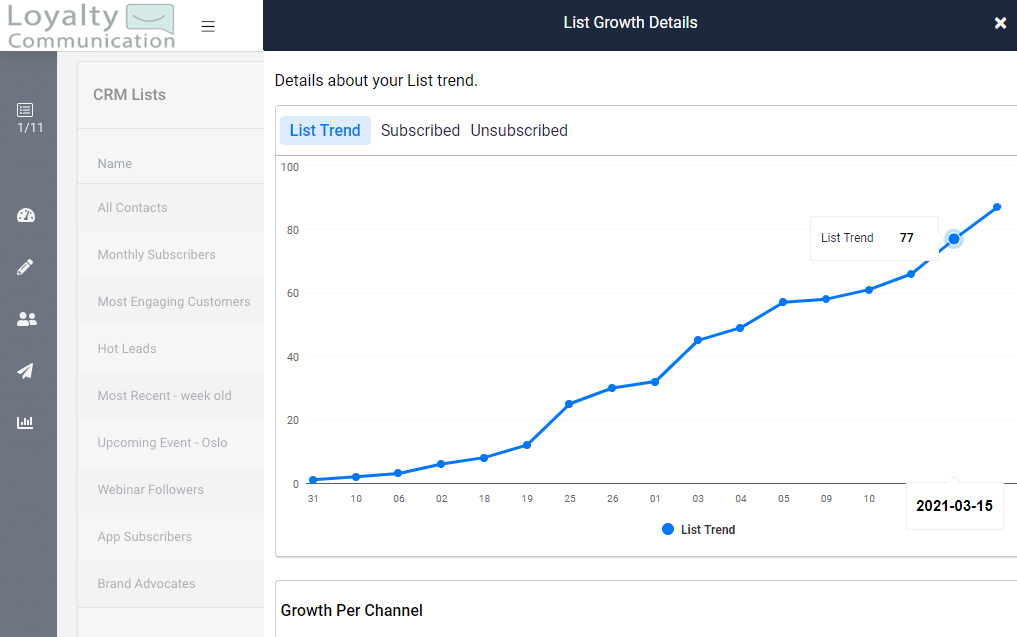Select the Hot Leads list
Screen dimensions: 1017x637
coord(126,348)
